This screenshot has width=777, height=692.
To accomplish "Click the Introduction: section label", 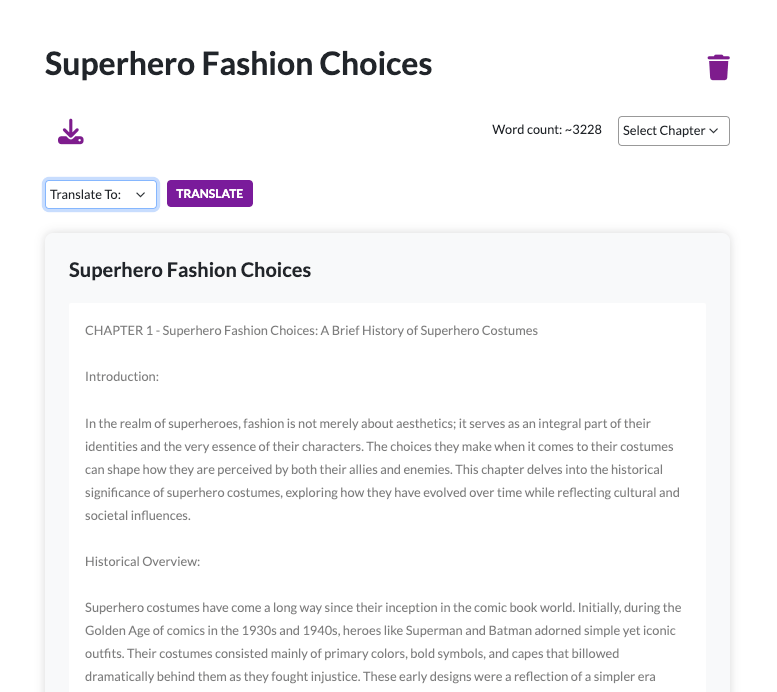I will pyautogui.click(x=122, y=377).
